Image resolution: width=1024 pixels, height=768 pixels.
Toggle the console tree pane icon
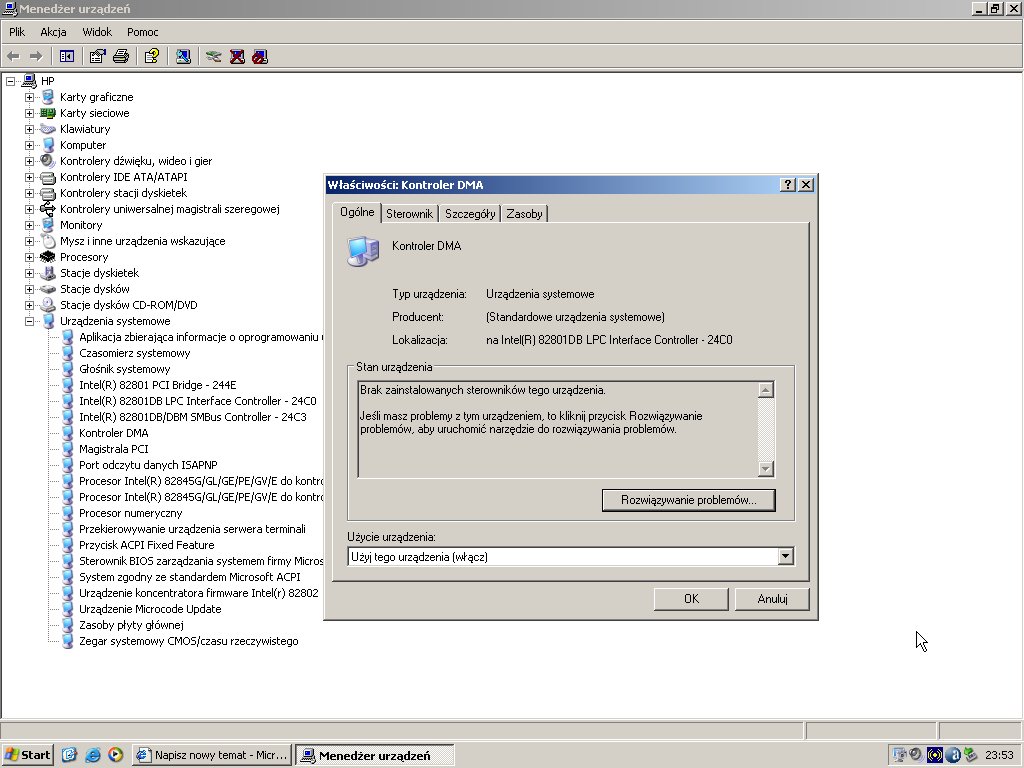coord(67,57)
